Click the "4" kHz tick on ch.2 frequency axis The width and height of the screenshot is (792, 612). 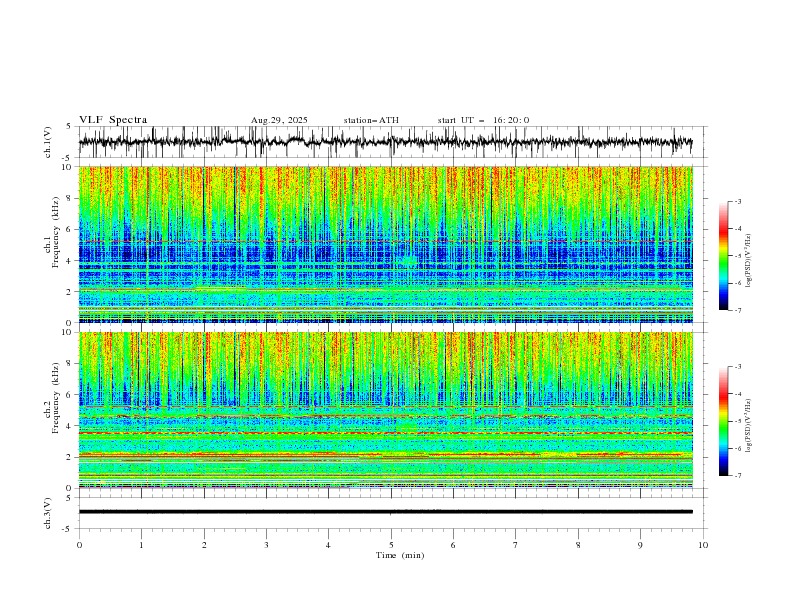click(x=71, y=426)
